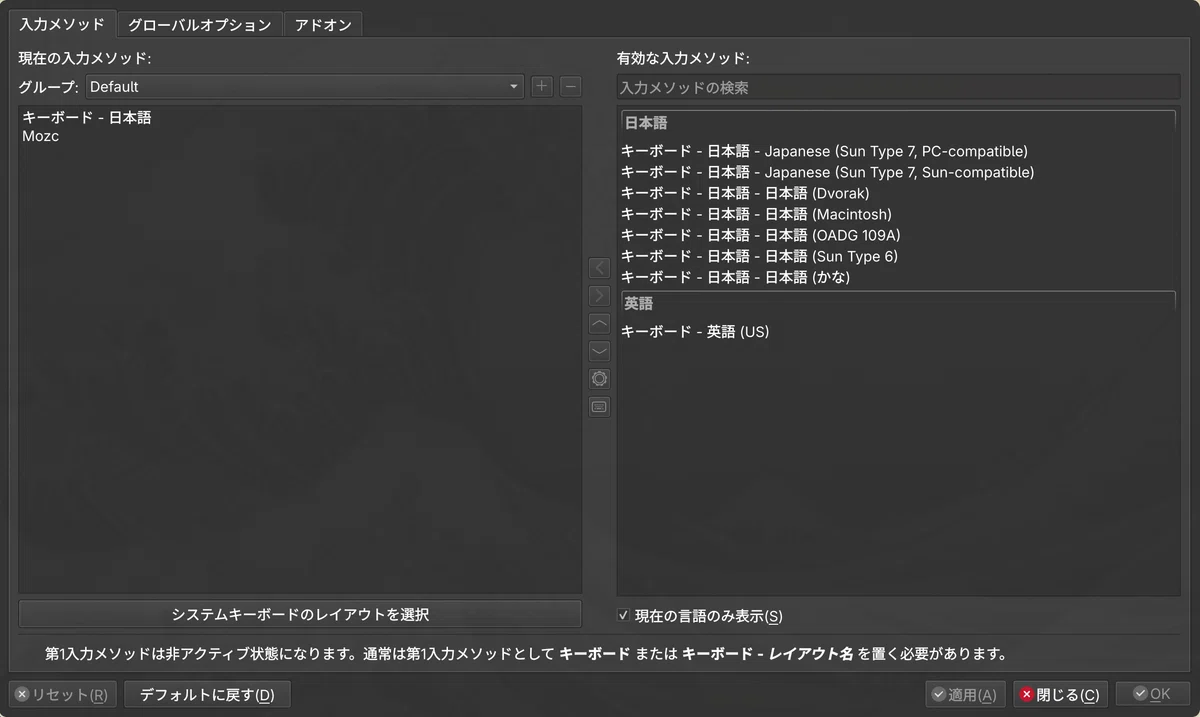
Task: Remove the current input method group
Action: click(x=570, y=87)
